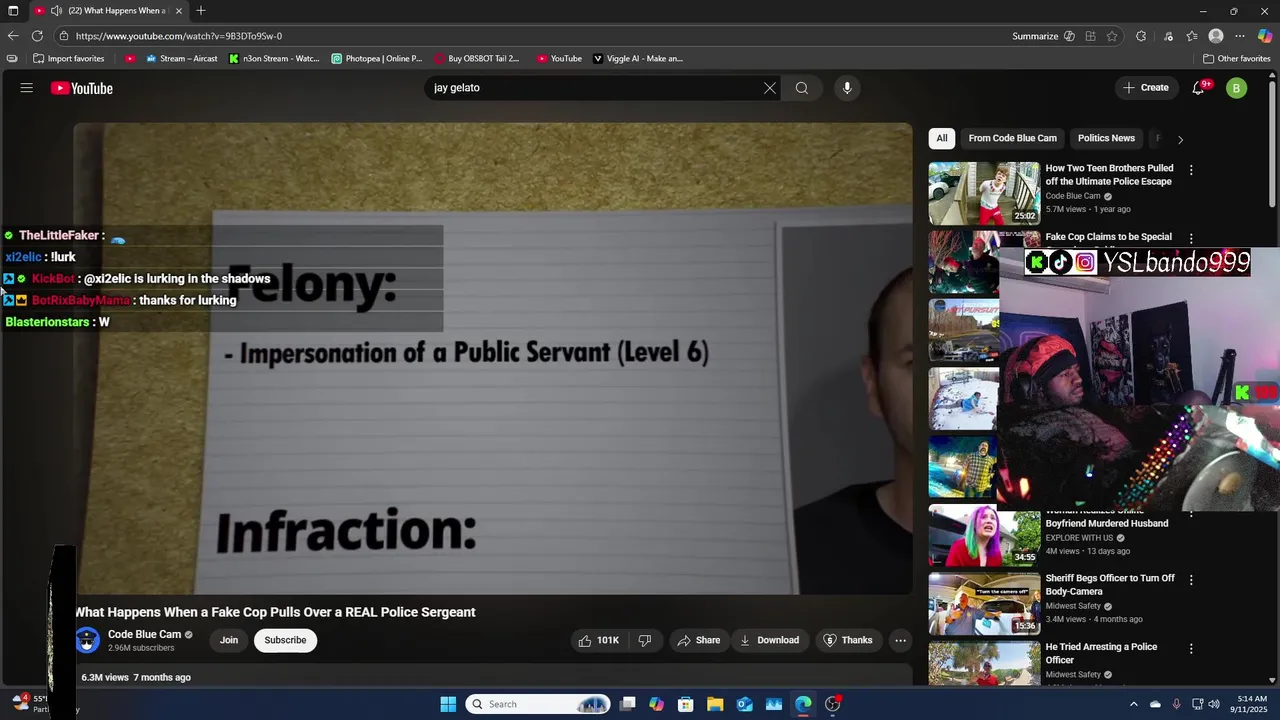The width and height of the screenshot is (1280, 720).
Task: Open He Tried Arresting a Police Officer title
Action: [1101, 653]
